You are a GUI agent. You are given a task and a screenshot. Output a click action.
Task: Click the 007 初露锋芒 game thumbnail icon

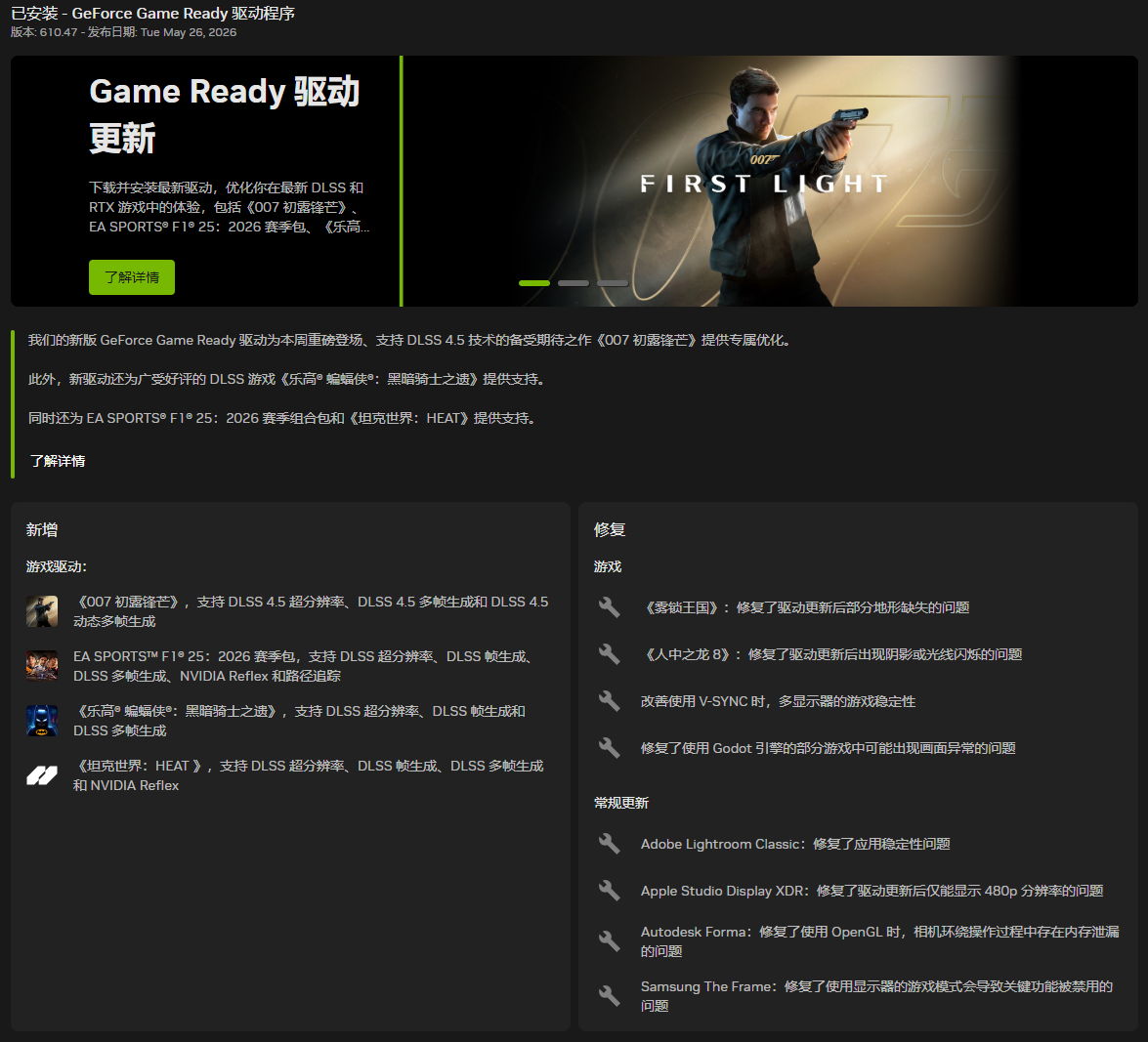42,611
